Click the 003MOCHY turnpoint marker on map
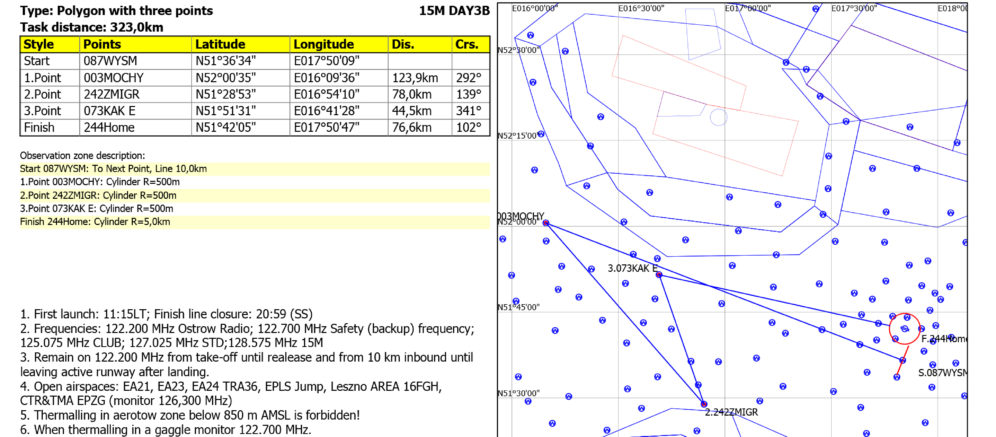The image size is (996, 437). click(x=546, y=223)
